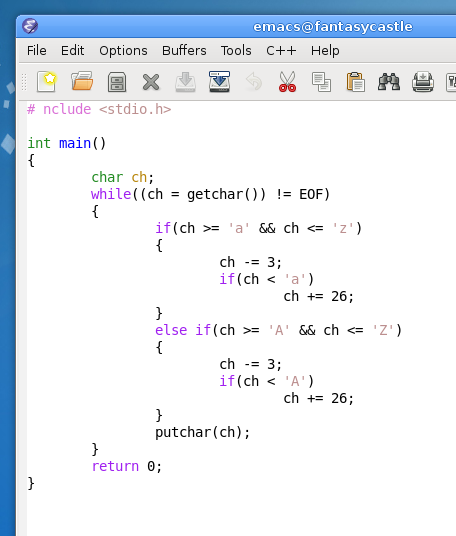Cut selection with scissors icon
The width and height of the screenshot is (456, 536).
[287, 81]
